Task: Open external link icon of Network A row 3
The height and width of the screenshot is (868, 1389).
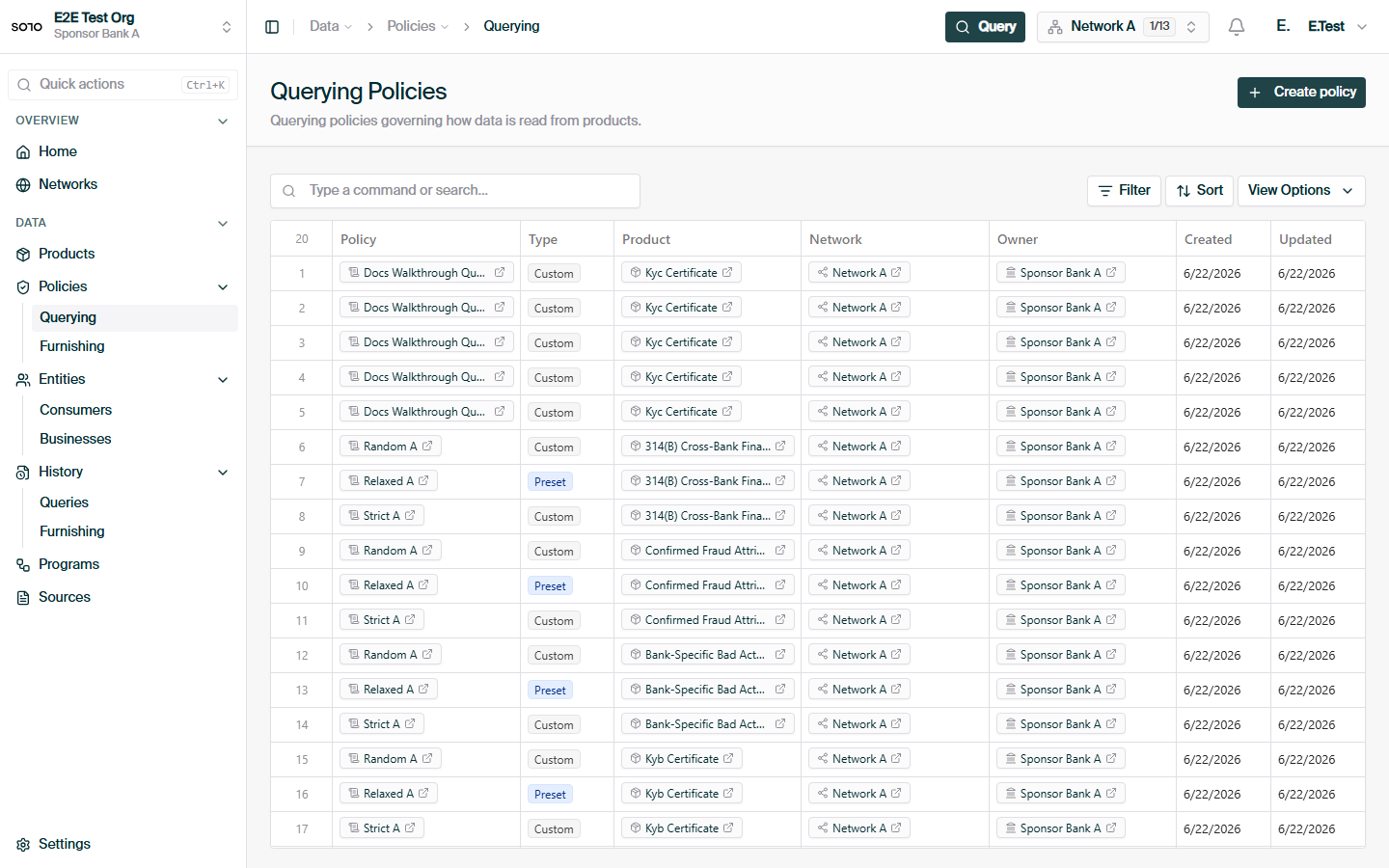Action: tap(896, 342)
